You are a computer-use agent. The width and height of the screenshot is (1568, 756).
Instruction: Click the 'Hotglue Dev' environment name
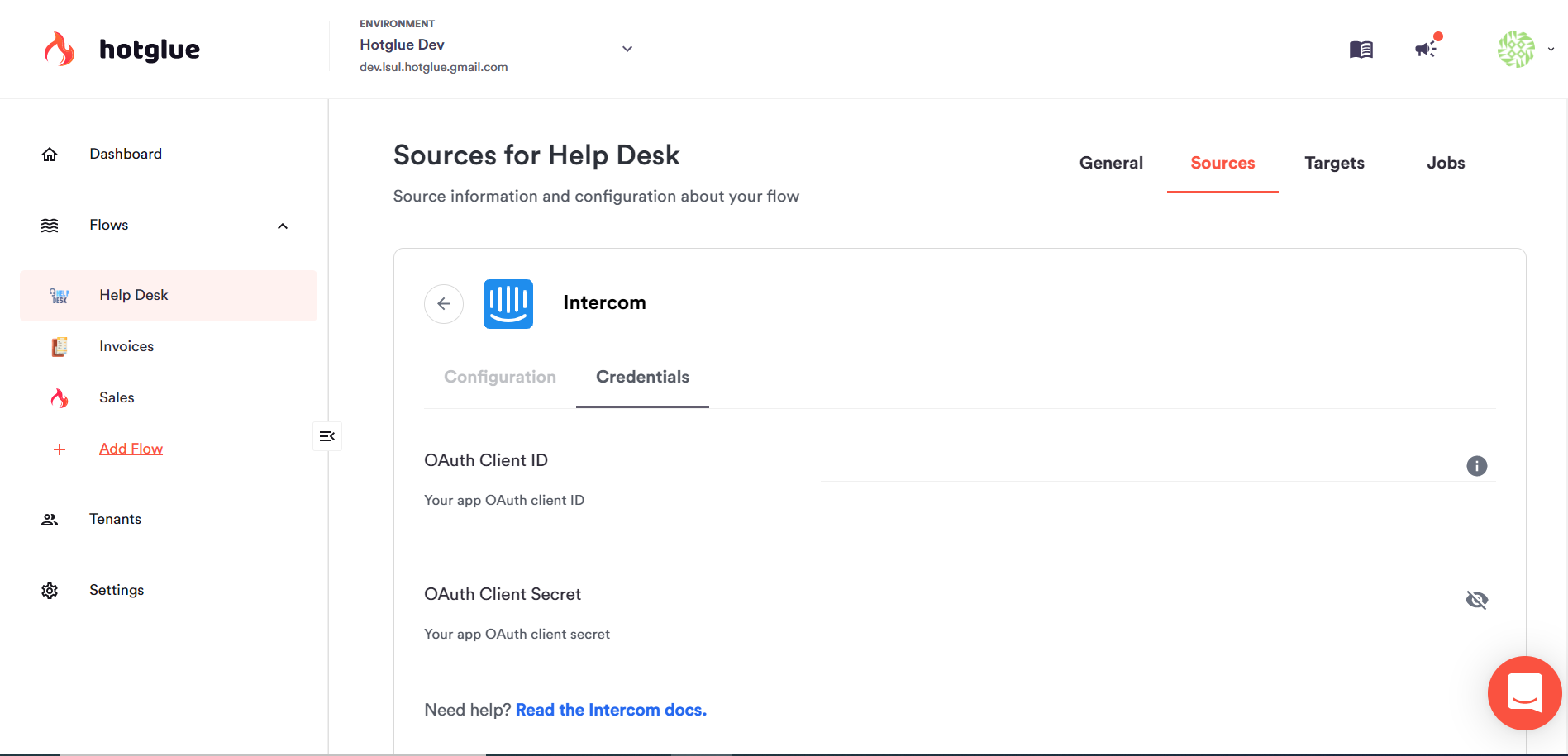pyautogui.click(x=402, y=45)
